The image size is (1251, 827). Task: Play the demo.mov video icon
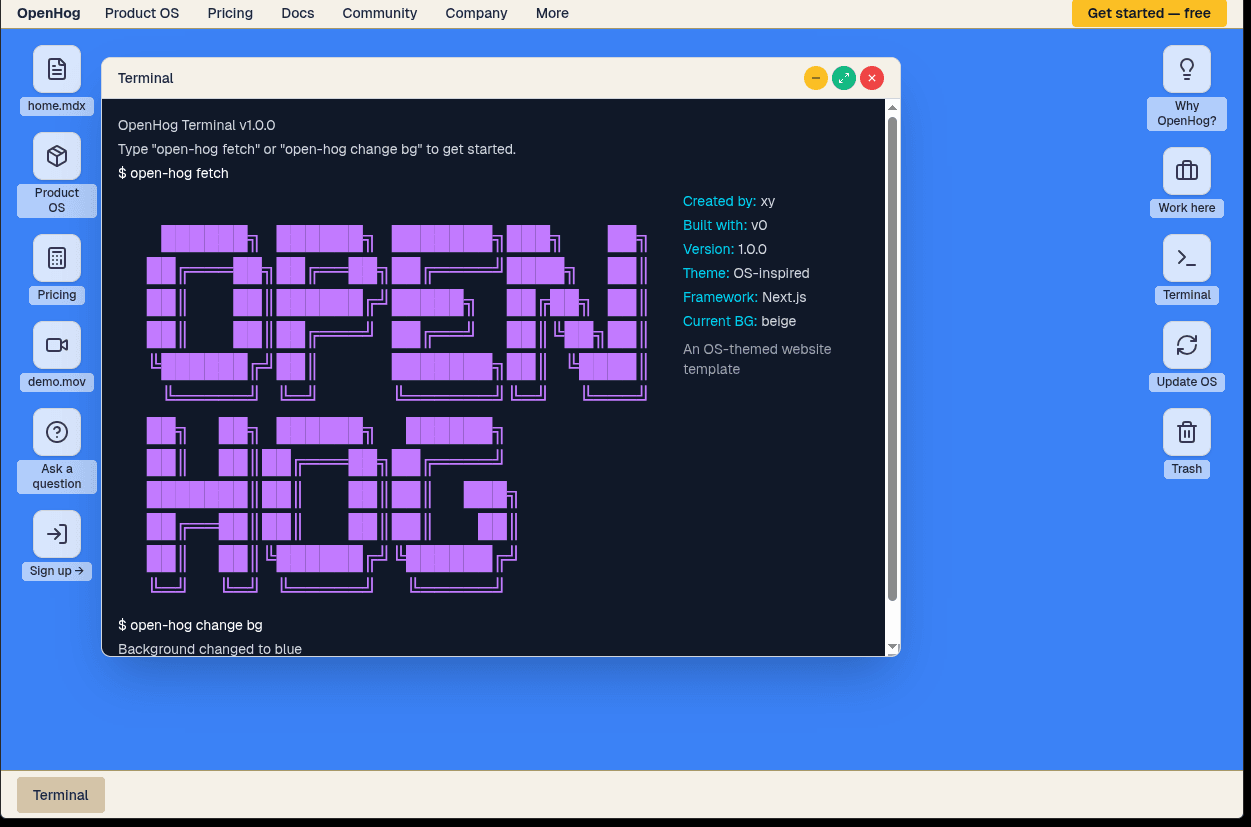(x=56, y=345)
